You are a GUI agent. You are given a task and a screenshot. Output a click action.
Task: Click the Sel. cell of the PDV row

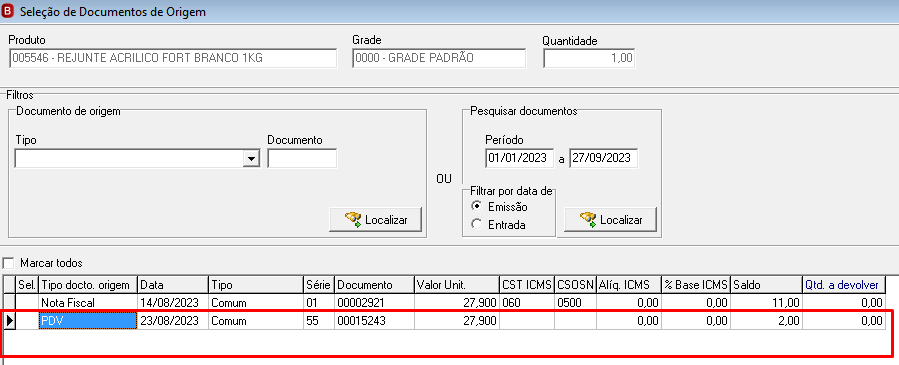(x=27, y=321)
